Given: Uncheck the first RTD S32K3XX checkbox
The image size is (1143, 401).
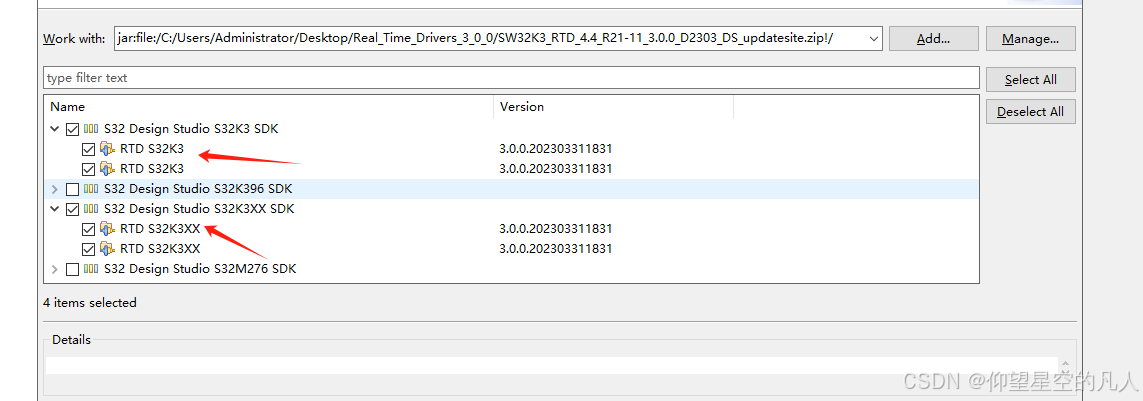Looking at the screenshot, I should pos(88,229).
